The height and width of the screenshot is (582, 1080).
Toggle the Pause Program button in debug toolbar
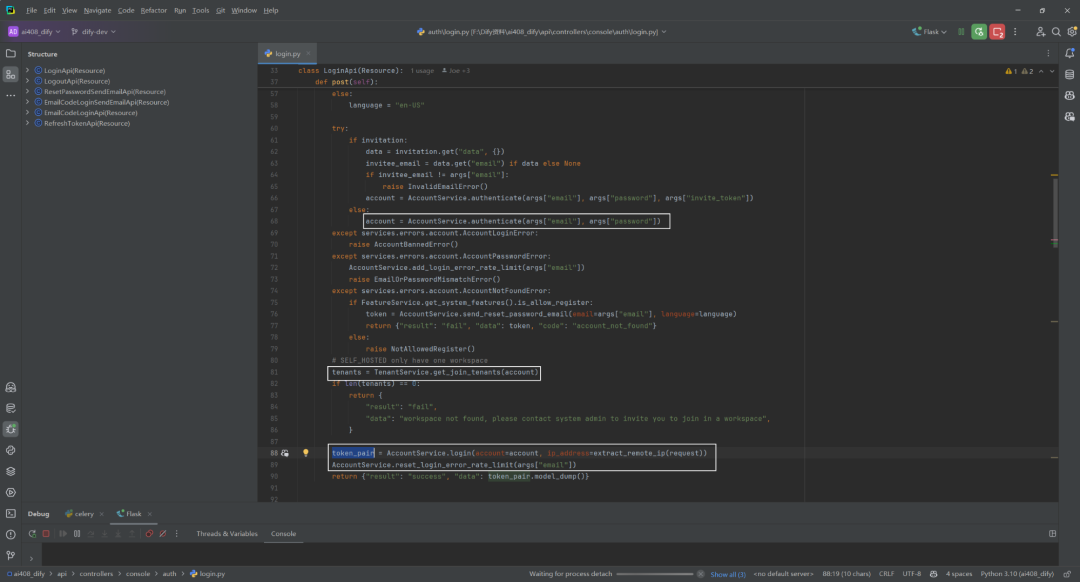[x=76, y=534]
